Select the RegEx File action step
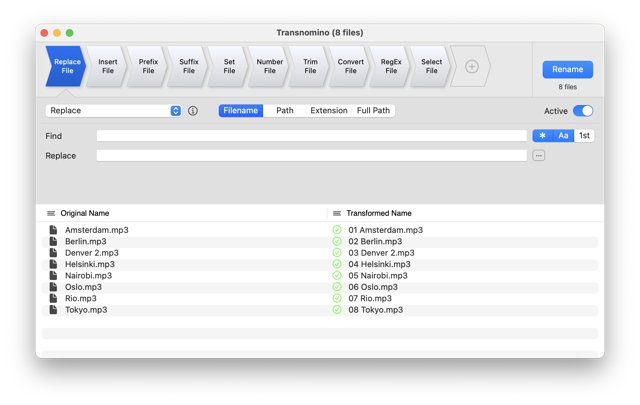 pos(391,66)
